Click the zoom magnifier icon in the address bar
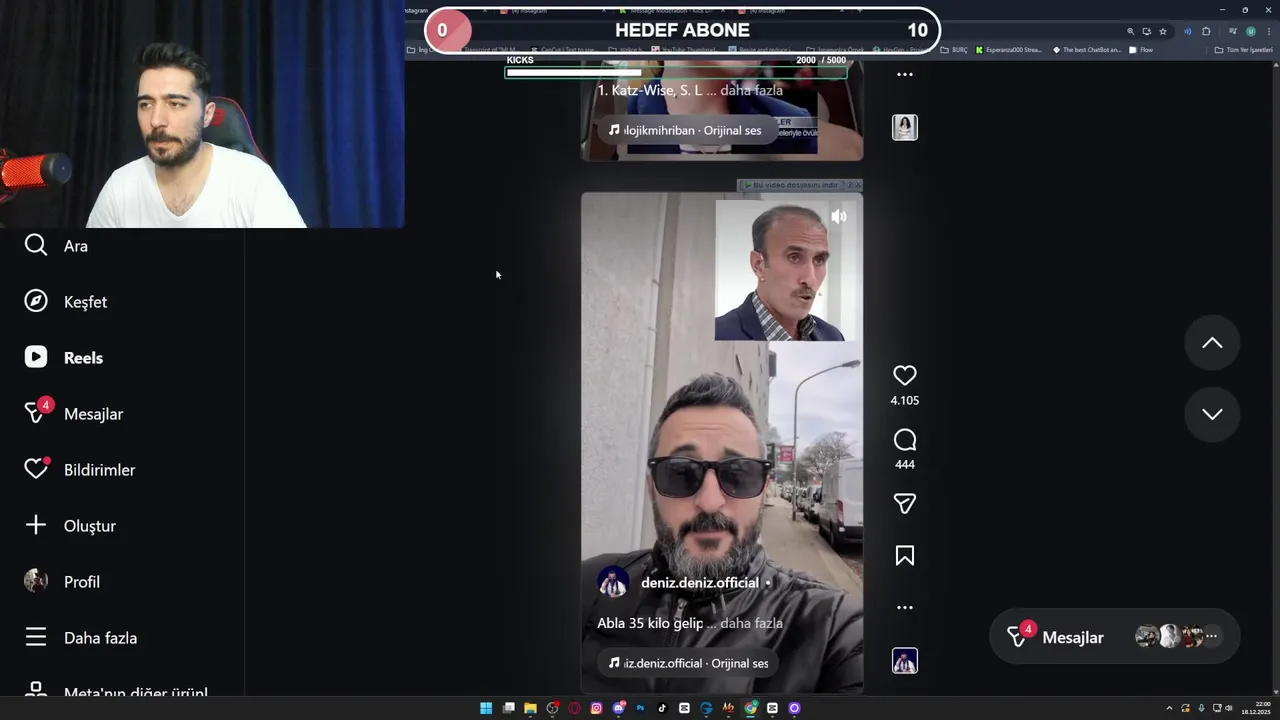This screenshot has height=720, width=1280. pos(1131,31)
